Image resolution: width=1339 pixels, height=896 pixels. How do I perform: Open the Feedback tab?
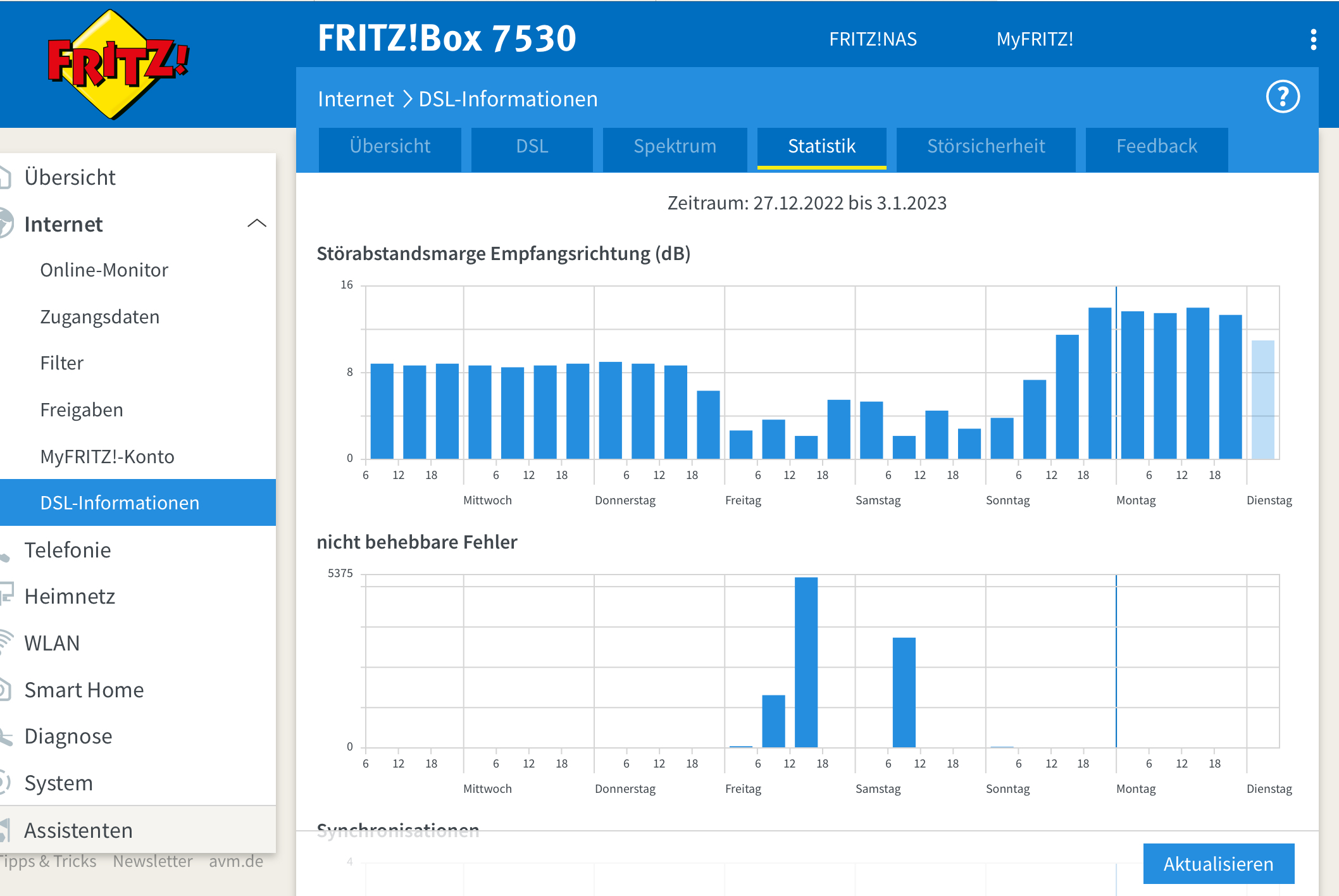[1156, 147]
